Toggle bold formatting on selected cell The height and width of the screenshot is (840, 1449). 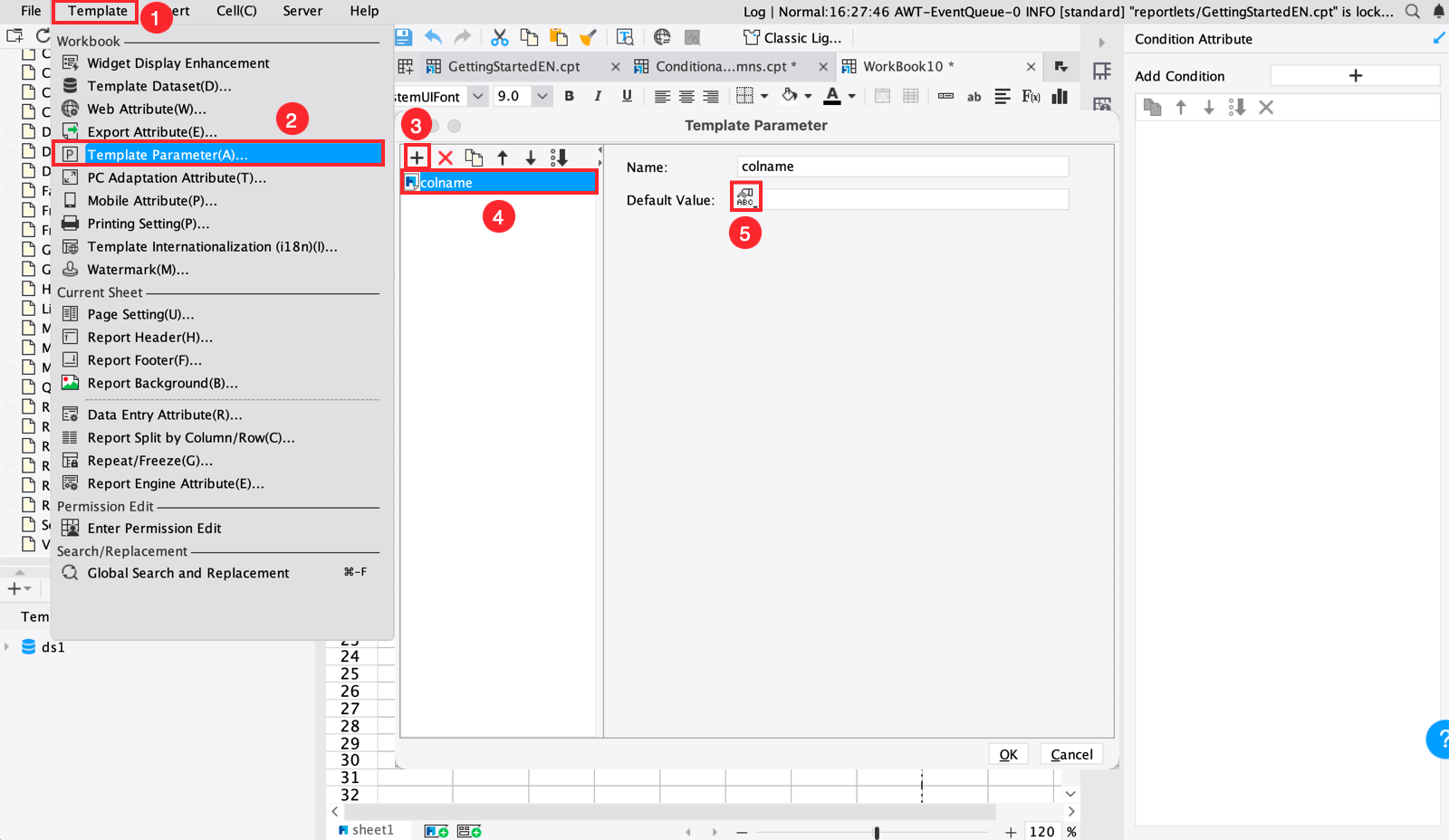[569, 95]
